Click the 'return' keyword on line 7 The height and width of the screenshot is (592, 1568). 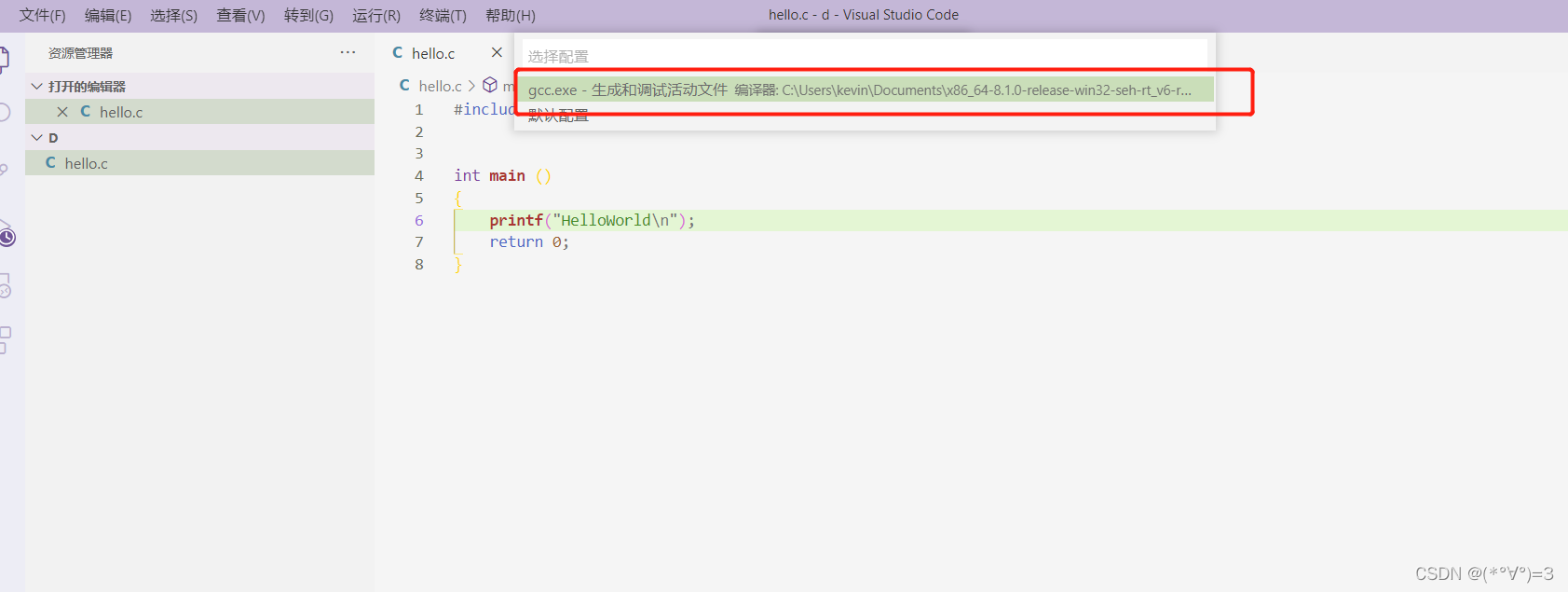tap(516, 241)
